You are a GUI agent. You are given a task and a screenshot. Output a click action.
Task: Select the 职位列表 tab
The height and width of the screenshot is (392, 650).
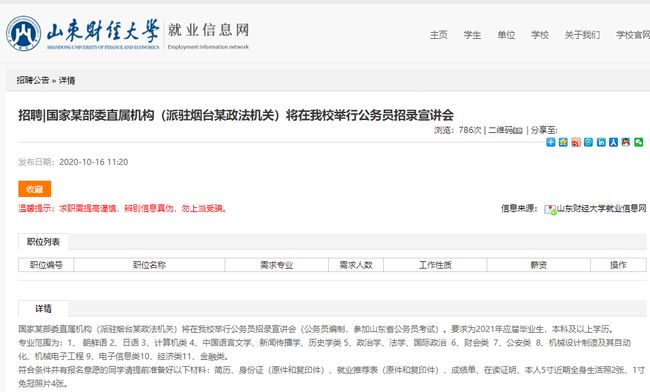pos(43,242)
